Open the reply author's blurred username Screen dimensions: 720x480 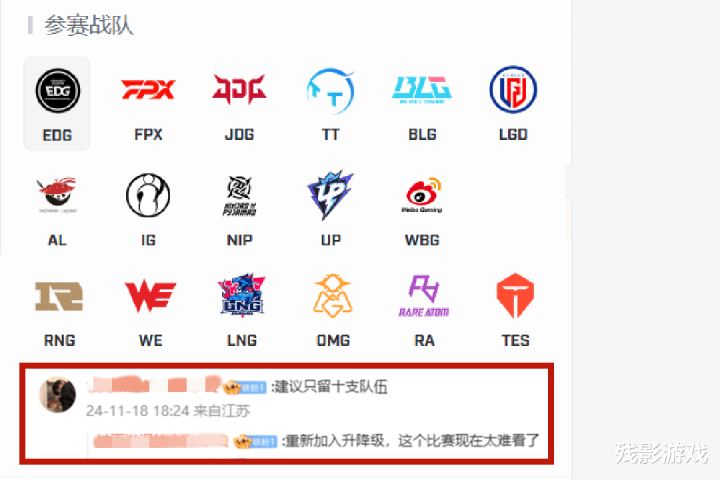click(x=161, y=441)
